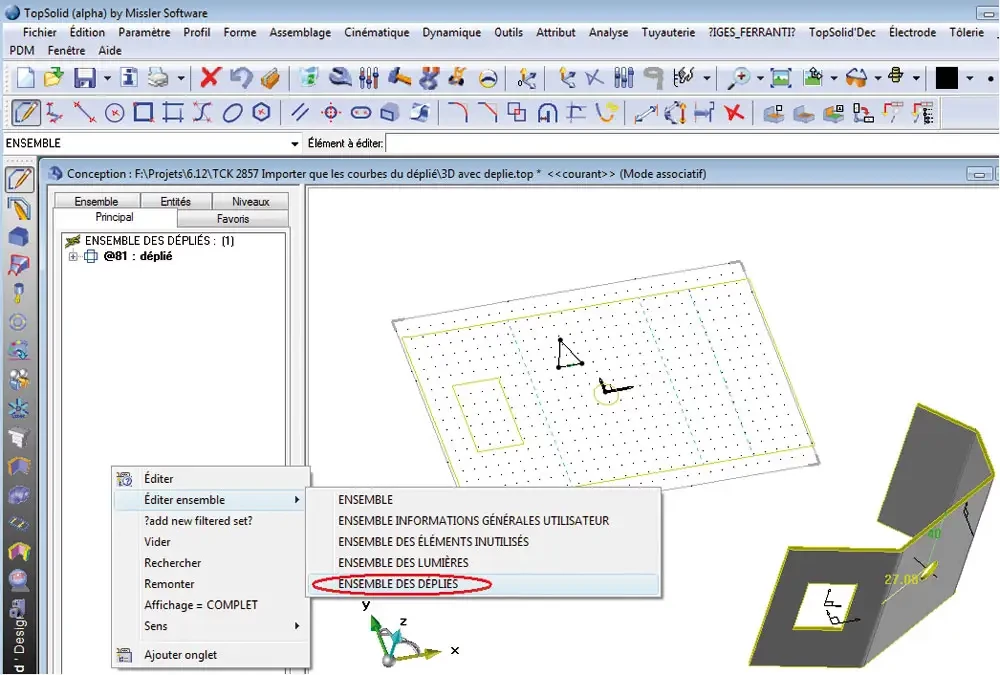Select the circle drawing tool

114,114
